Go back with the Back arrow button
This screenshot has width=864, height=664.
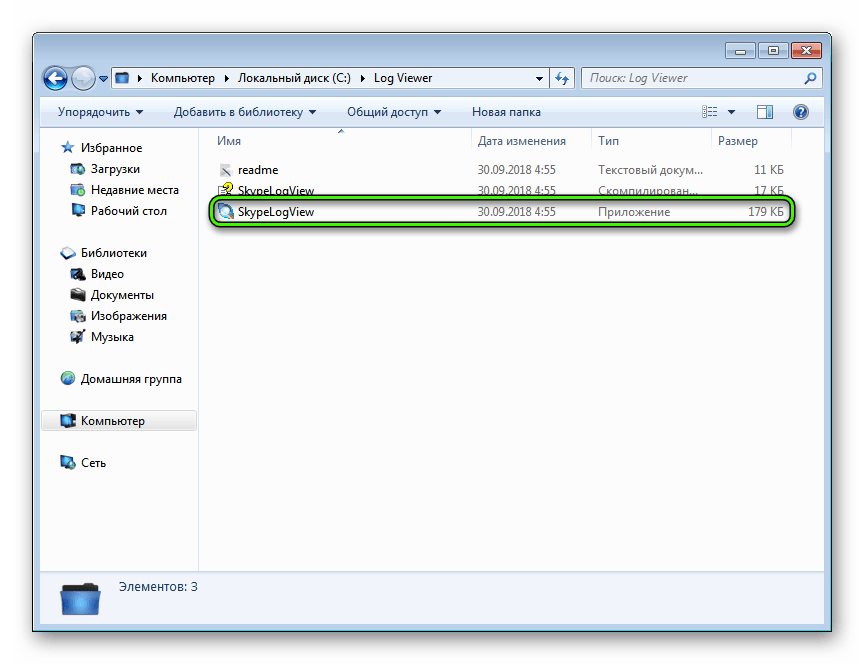coord(55,78)
